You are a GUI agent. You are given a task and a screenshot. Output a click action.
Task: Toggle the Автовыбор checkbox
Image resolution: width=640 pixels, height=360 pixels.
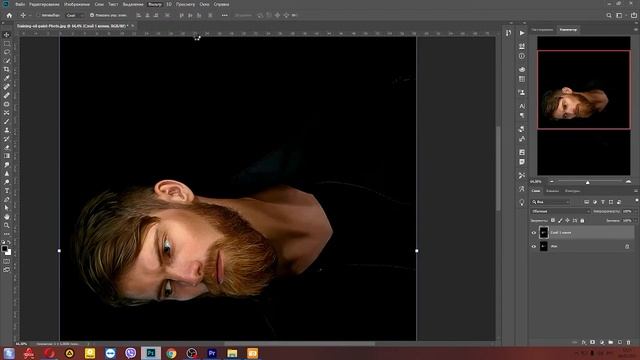point(39,15)
